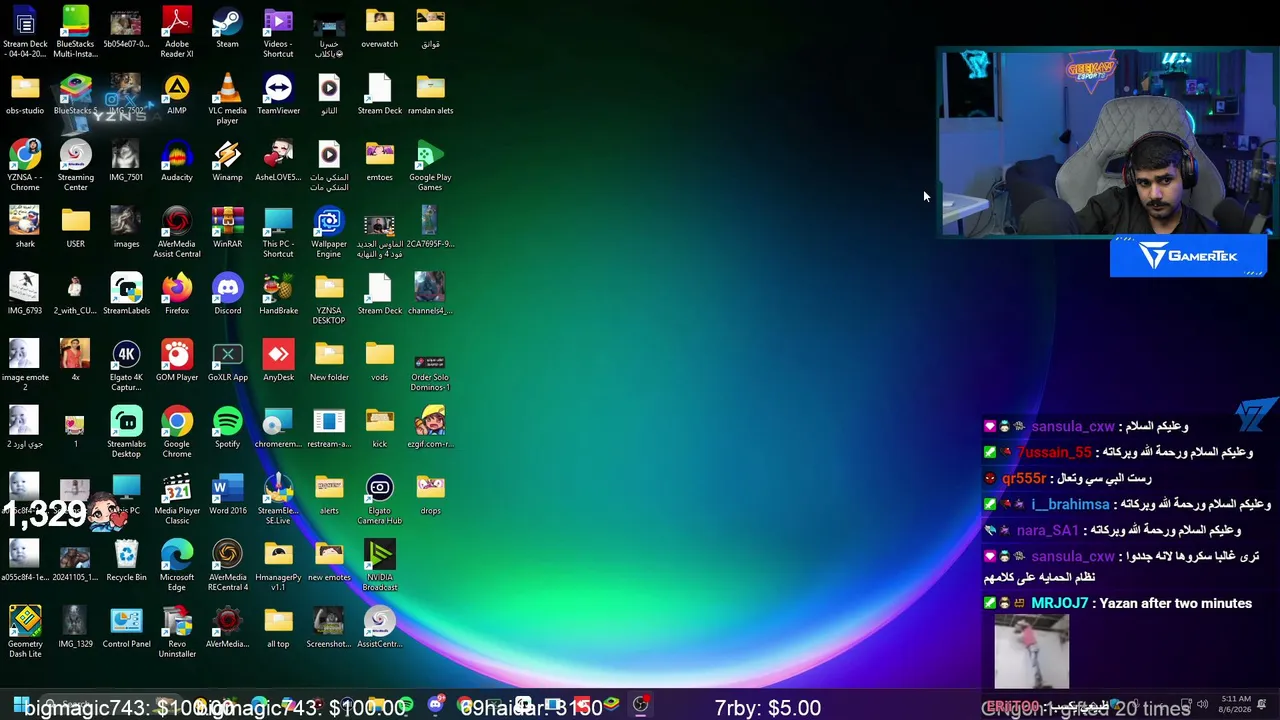The width and height of the screenshot is (1280, 720).
Task: Select the Microsoft Edge desktop icon
Action: (x=177, y=566)
